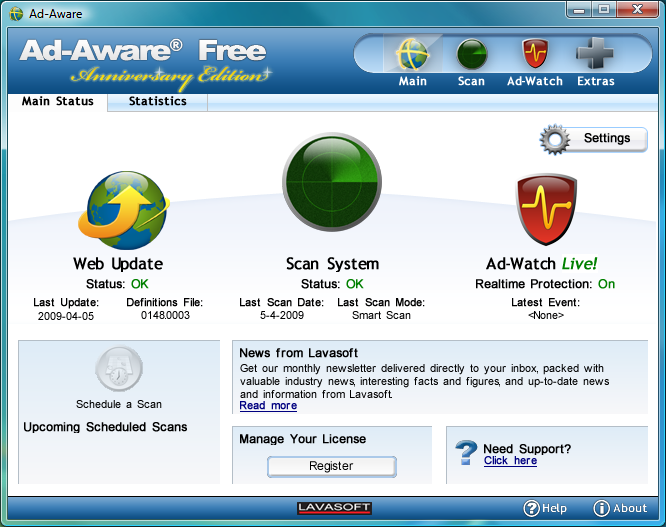Click the Settings gear icon

555,139
